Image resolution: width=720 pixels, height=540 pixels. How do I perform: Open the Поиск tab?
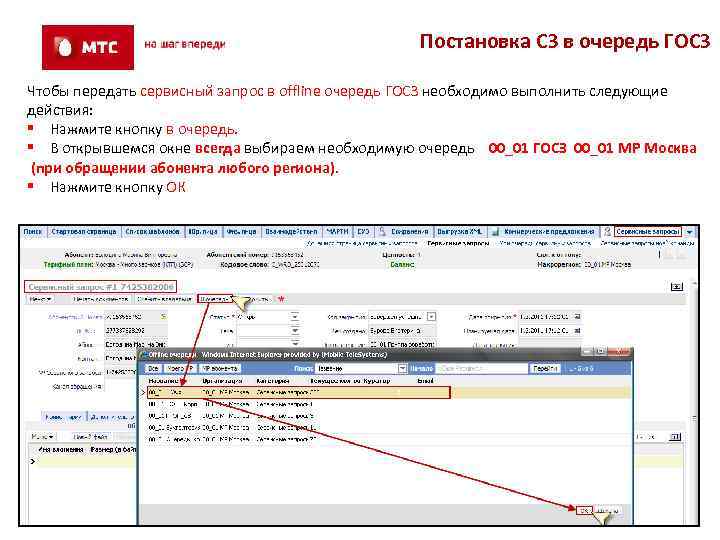click(32, 231)
